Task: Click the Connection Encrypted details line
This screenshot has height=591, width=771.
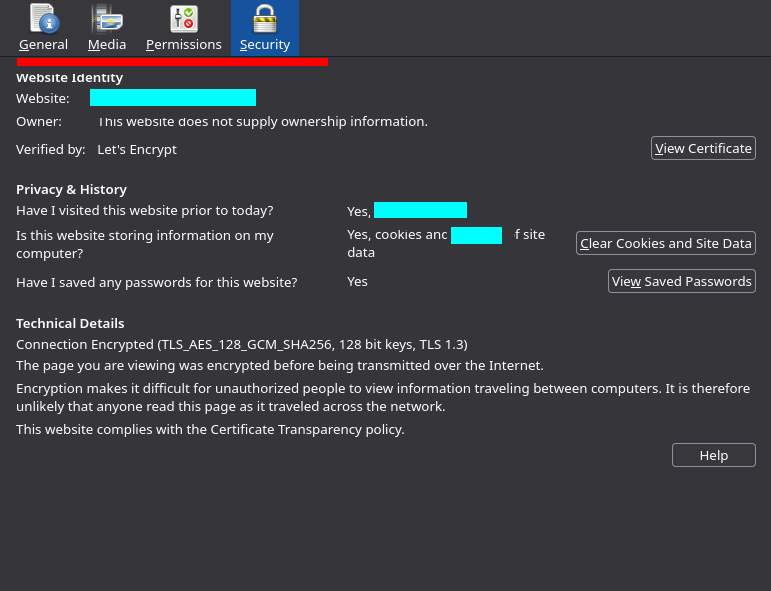Action: [241, 344]
